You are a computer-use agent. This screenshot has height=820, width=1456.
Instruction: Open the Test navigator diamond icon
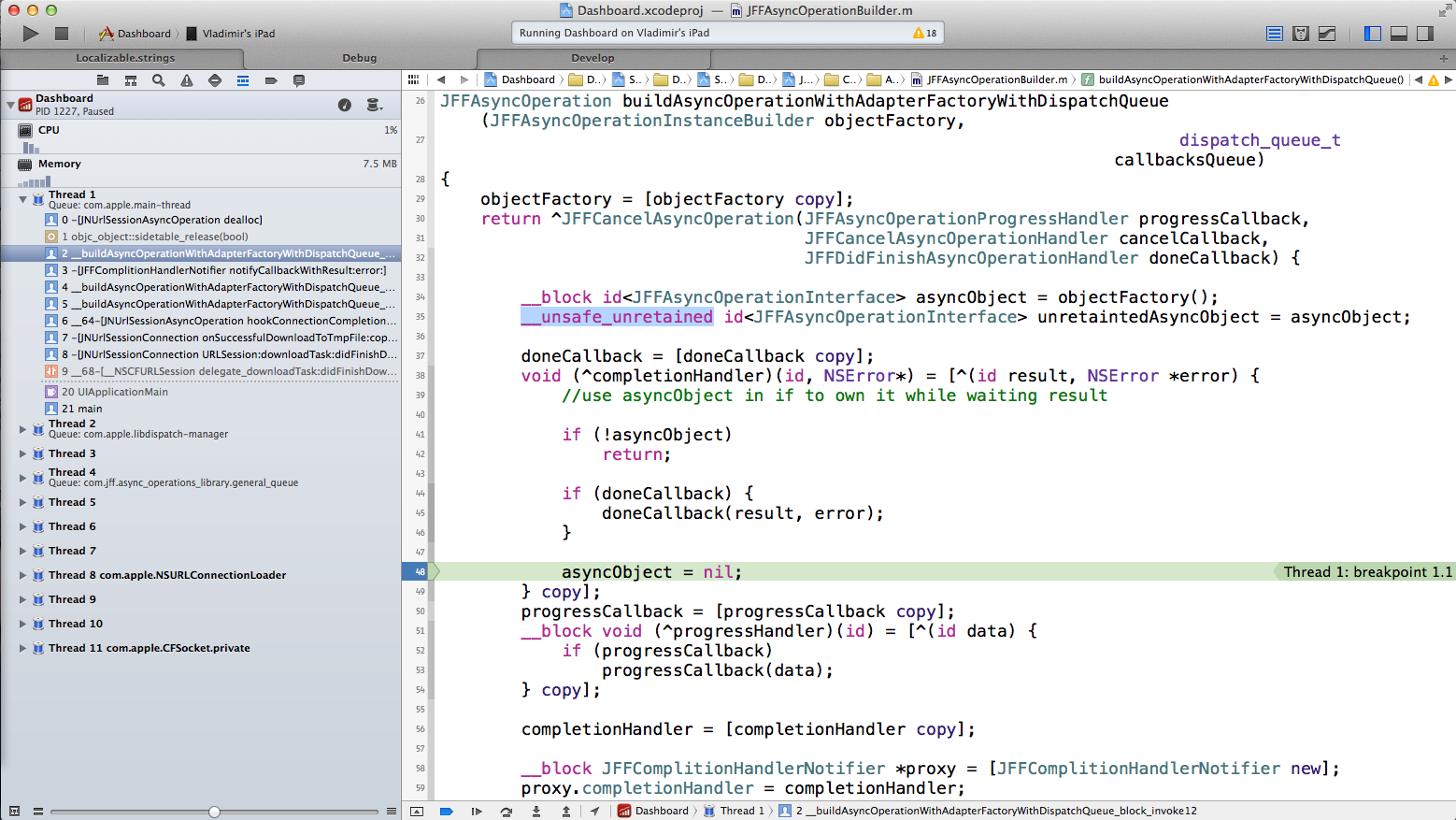215,80
